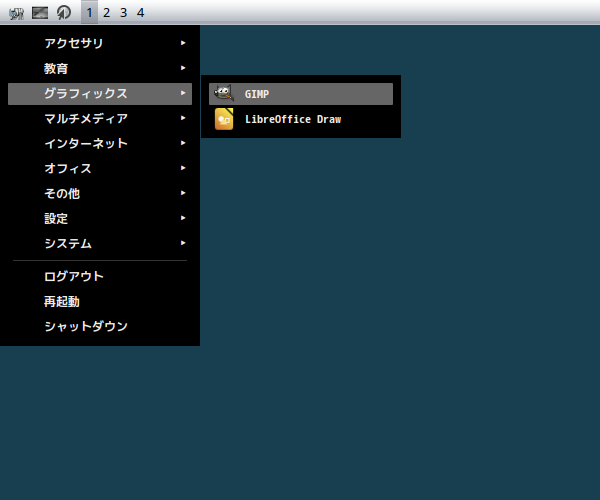Viewport: 600px width, 500px height.
Task: Open the 設定 menu category
Action: pos(100,218)
